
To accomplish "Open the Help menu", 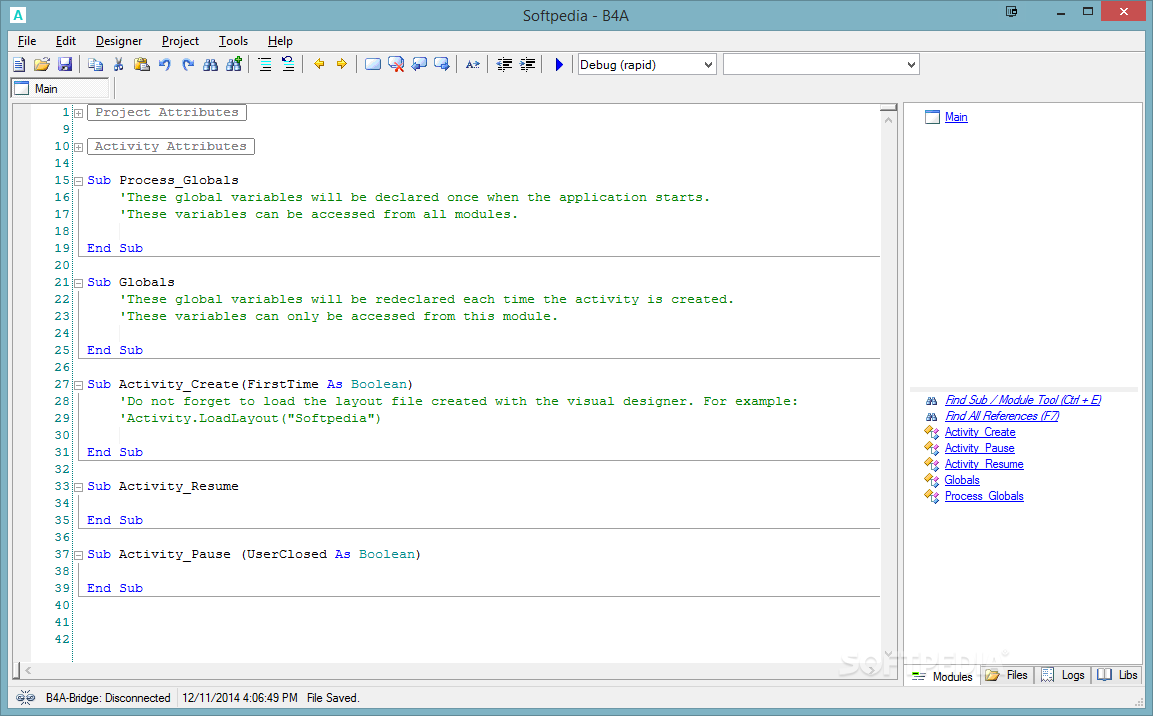I will click(280, 41).
